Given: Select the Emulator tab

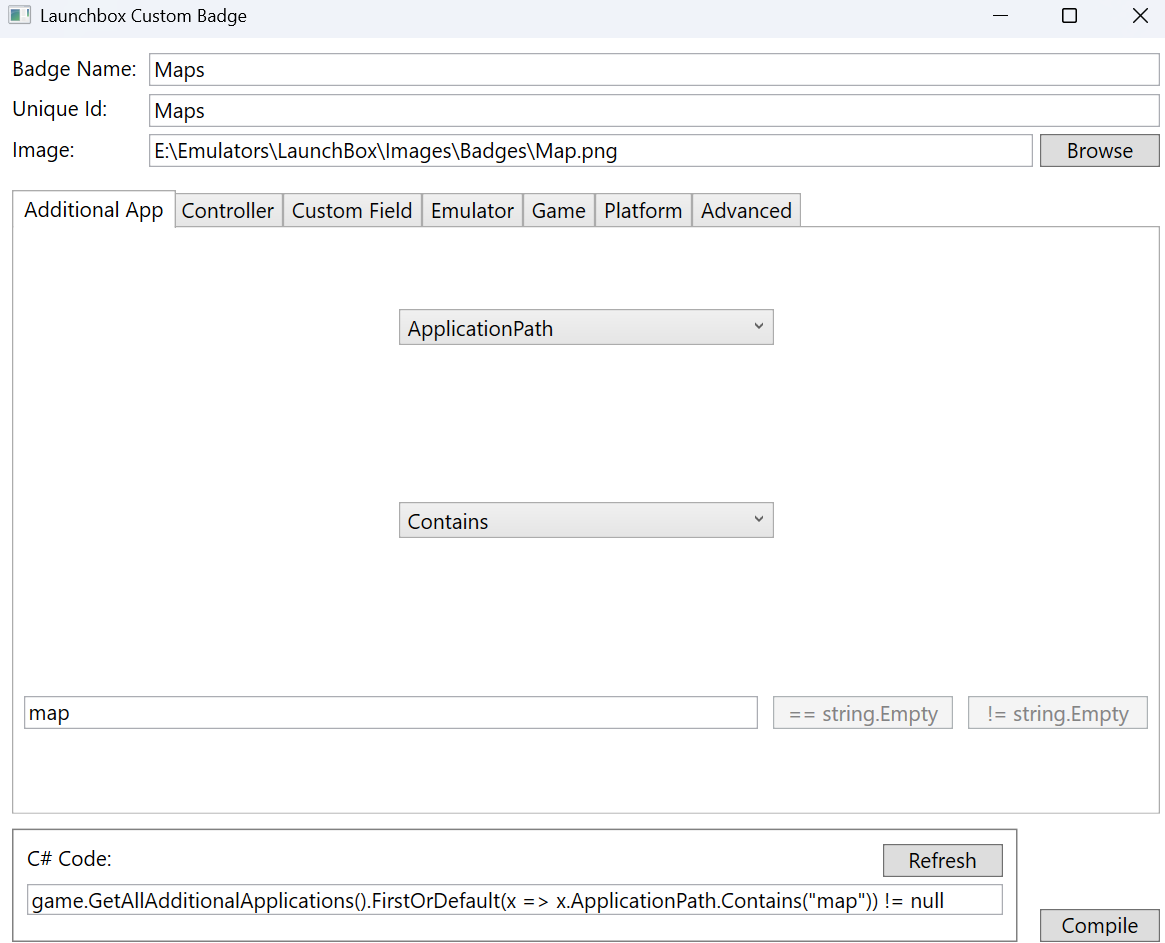Looking at the screenshot, I should [x=472, y=211].
